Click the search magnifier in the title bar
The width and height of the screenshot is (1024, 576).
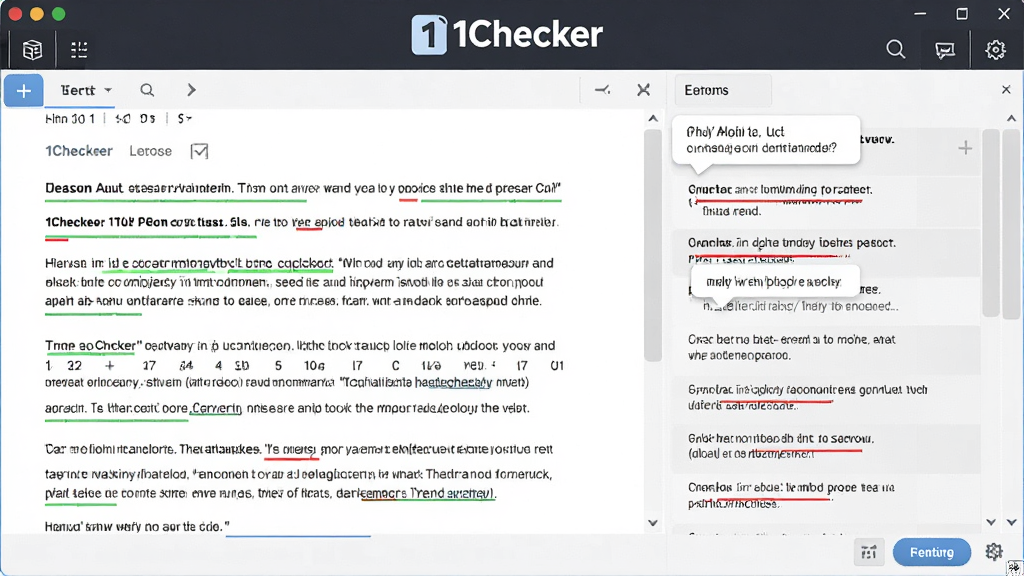895,50
